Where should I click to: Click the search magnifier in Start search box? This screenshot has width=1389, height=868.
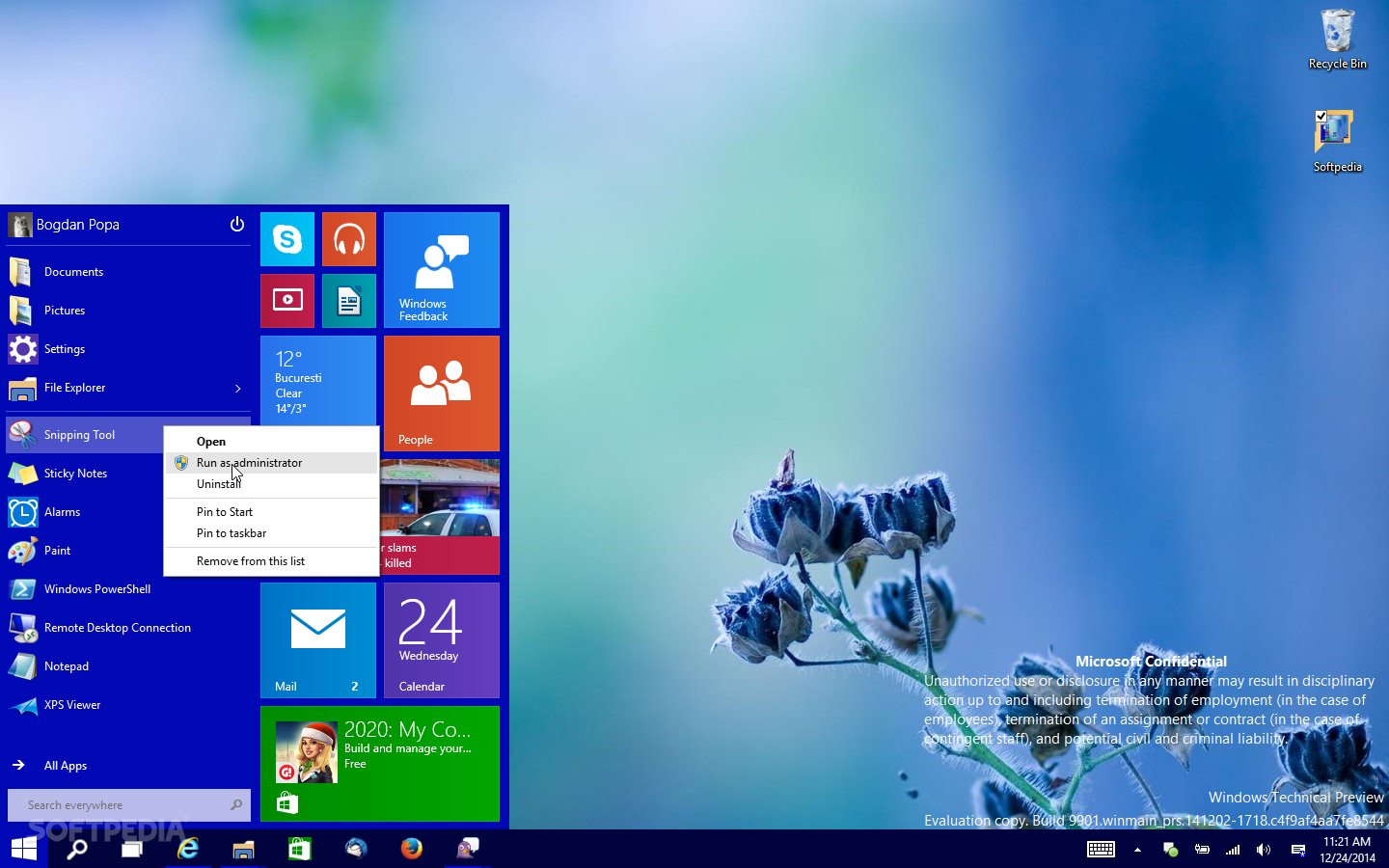(x=236, y=805)
